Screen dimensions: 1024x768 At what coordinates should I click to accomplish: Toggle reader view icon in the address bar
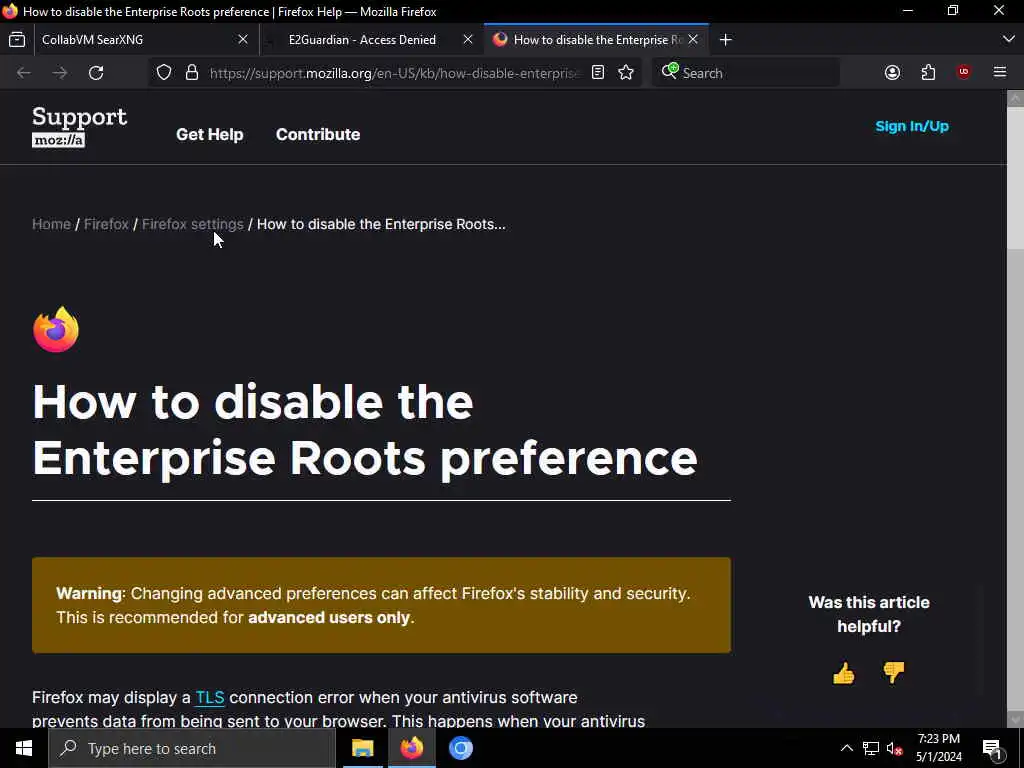pos(598,72)
